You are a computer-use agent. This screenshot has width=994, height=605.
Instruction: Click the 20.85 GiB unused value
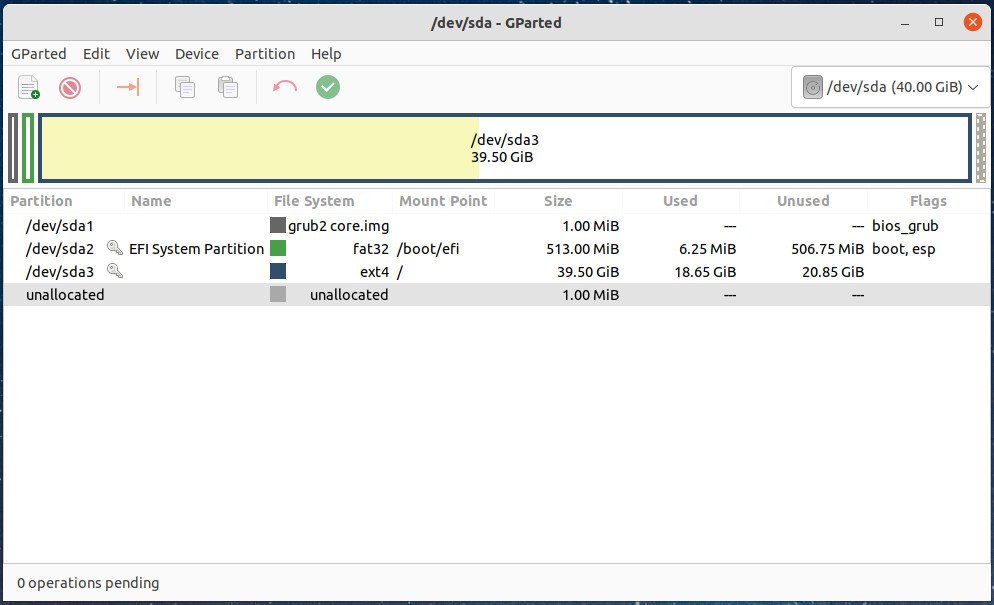point(833,271)
